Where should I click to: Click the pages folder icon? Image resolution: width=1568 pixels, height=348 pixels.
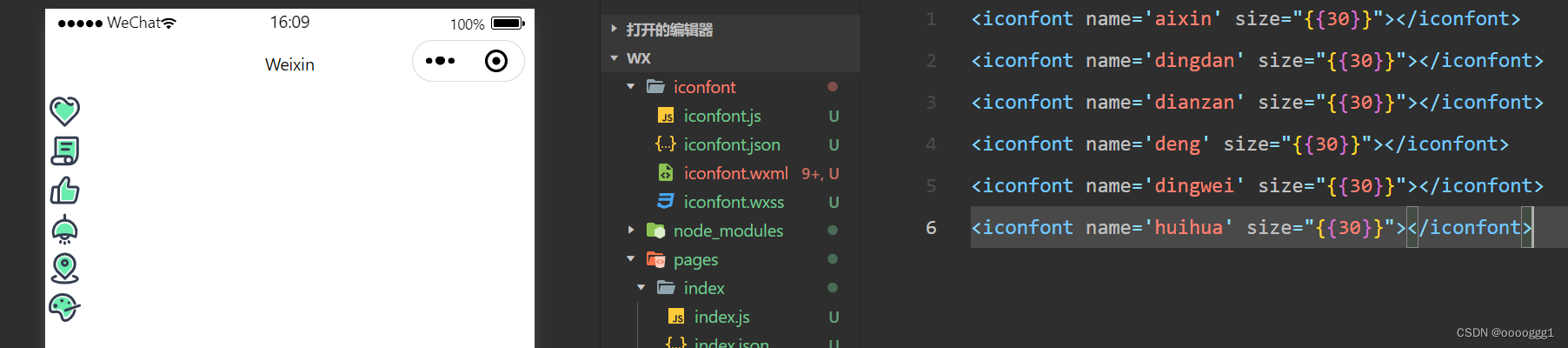click(656, 259)
